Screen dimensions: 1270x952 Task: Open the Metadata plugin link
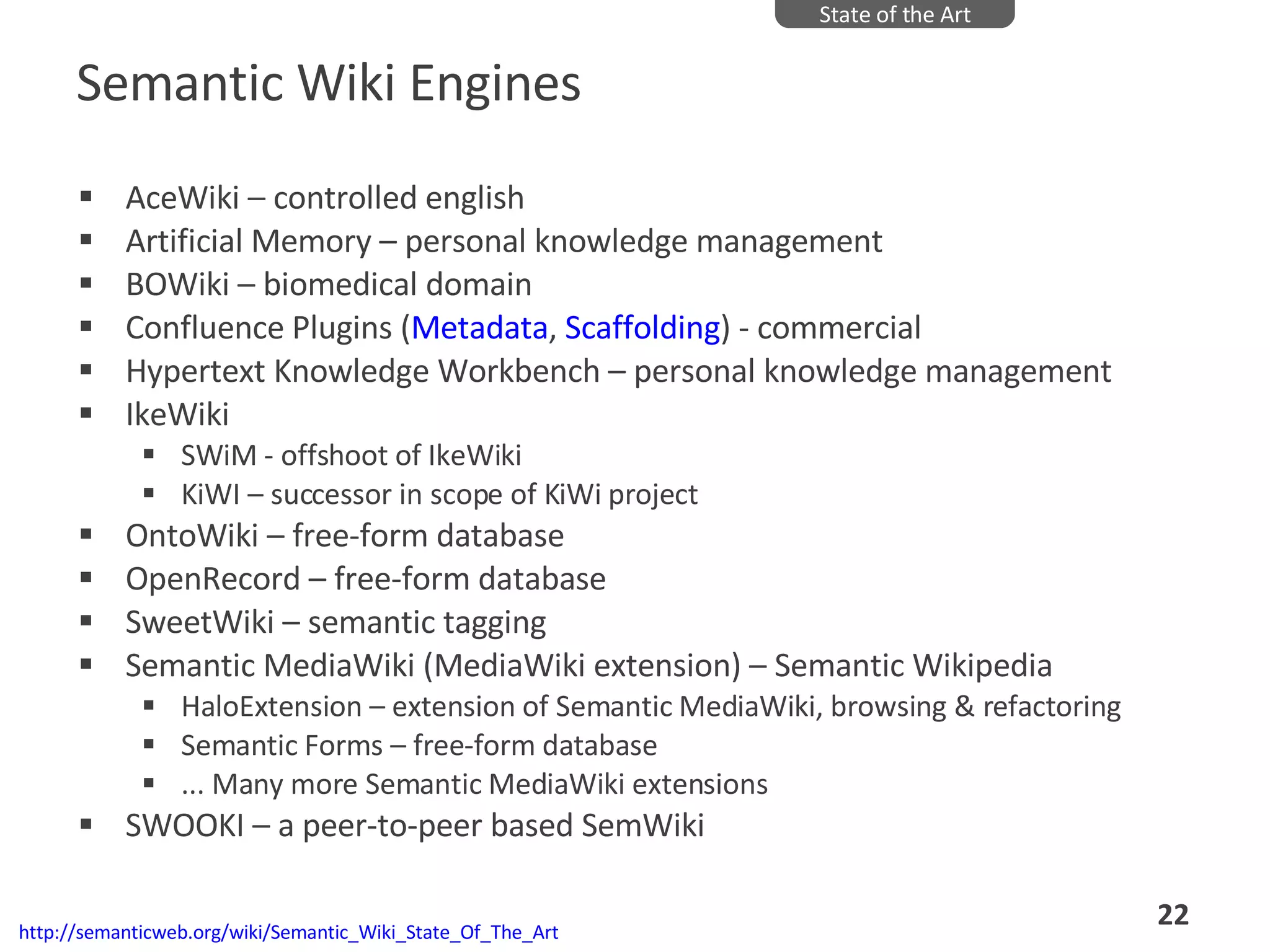pyautogui.click(x=479, y=328)
